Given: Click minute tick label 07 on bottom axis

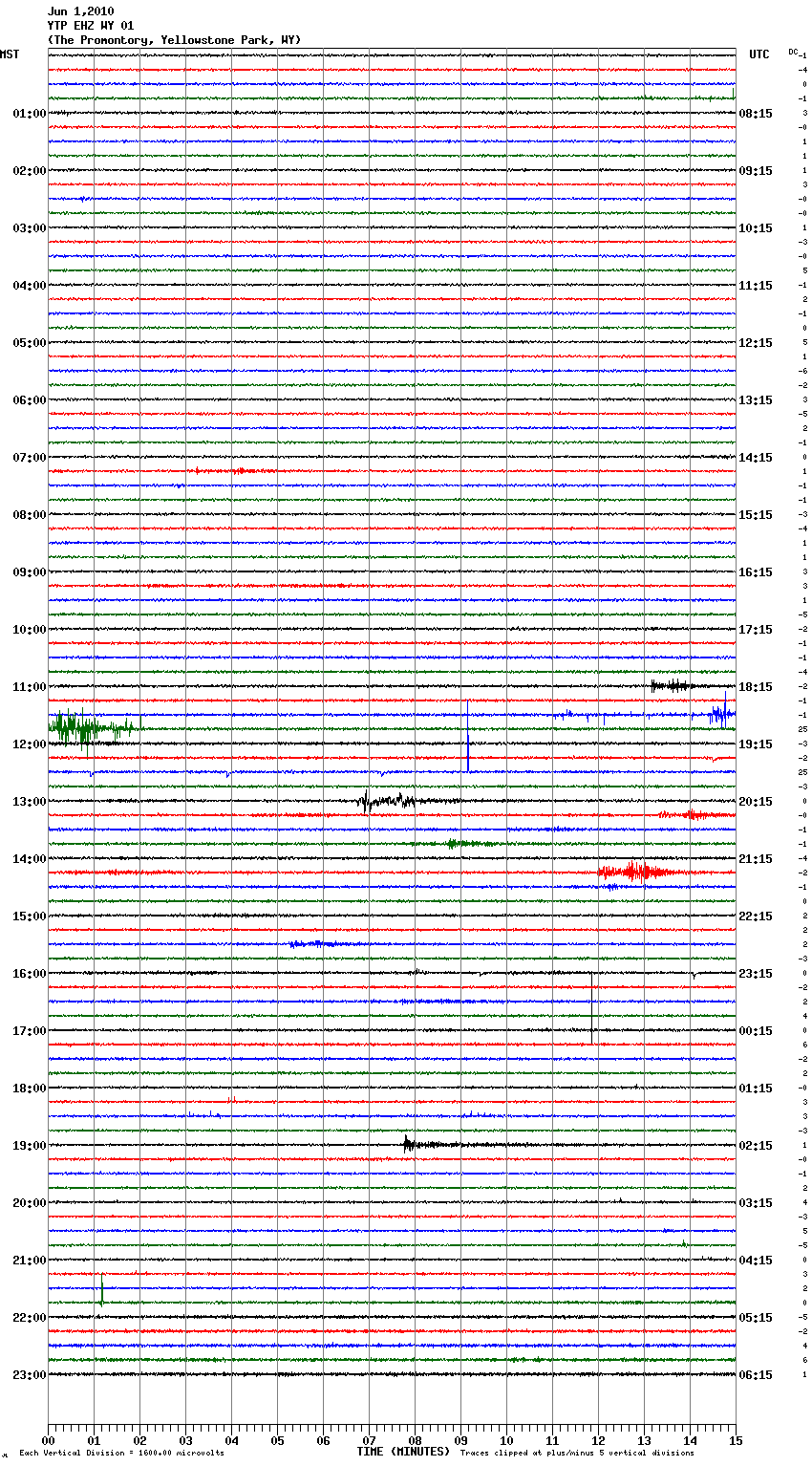Looking at the screenshot, I should (x=369, y=1440).
